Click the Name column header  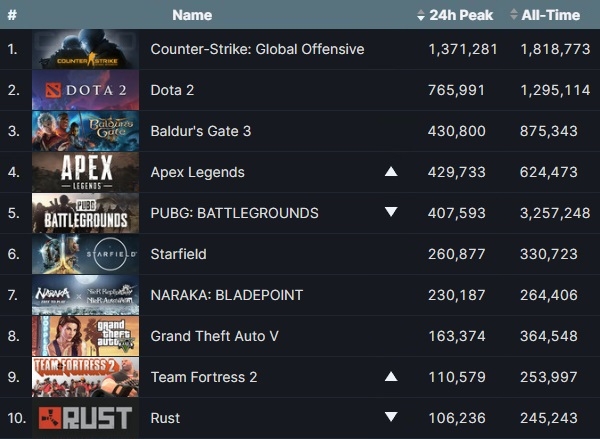coord(192,15)
